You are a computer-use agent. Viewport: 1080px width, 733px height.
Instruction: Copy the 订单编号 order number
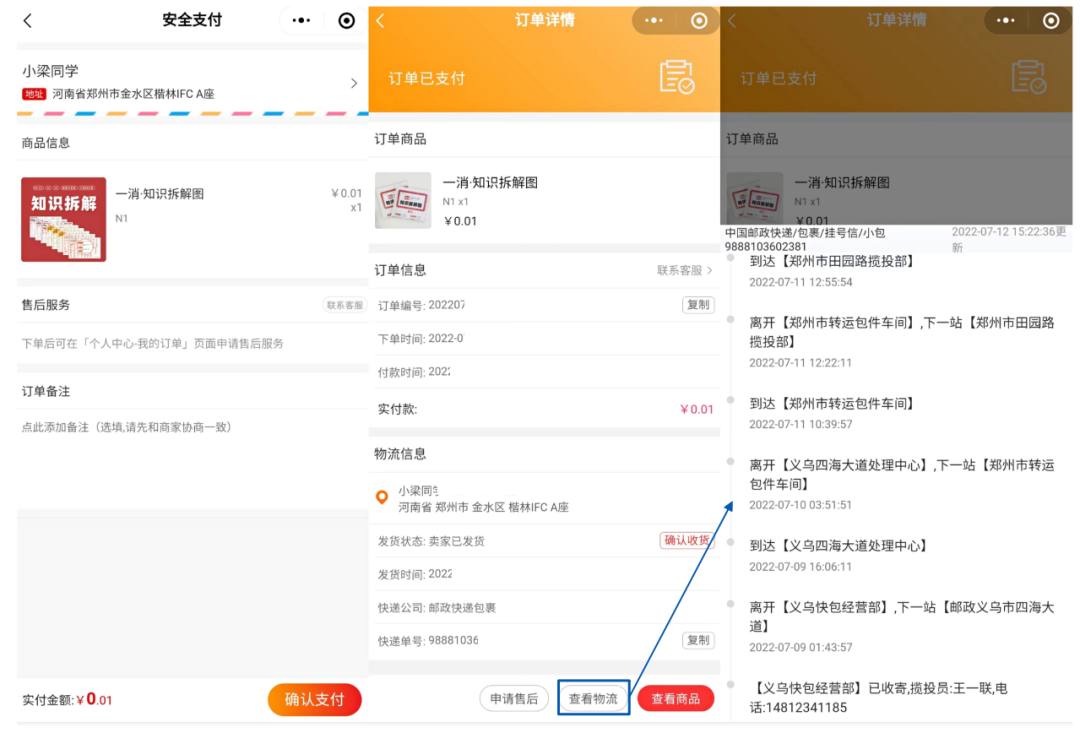pos(698,305)
